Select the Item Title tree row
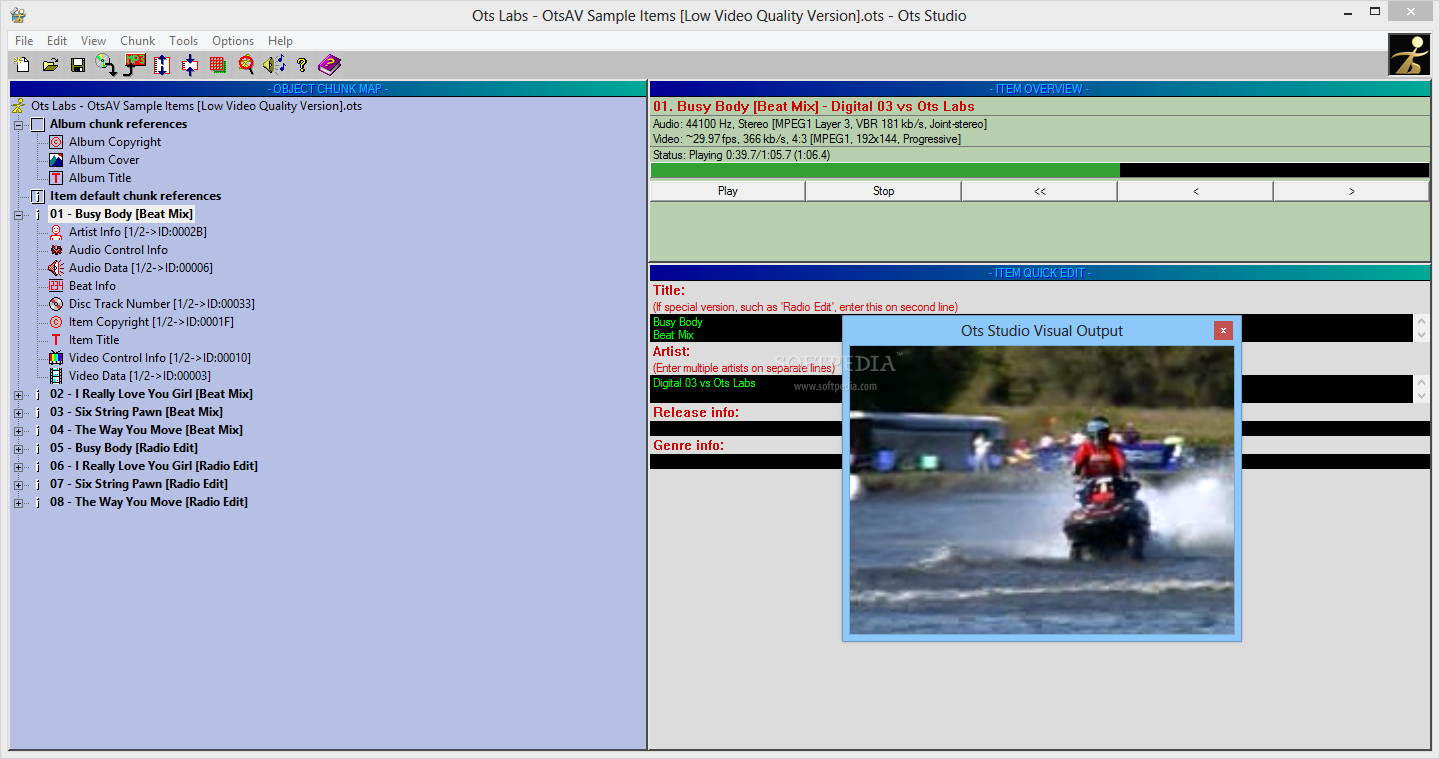This screenshot has height=759, width=1440. (94, 340)
